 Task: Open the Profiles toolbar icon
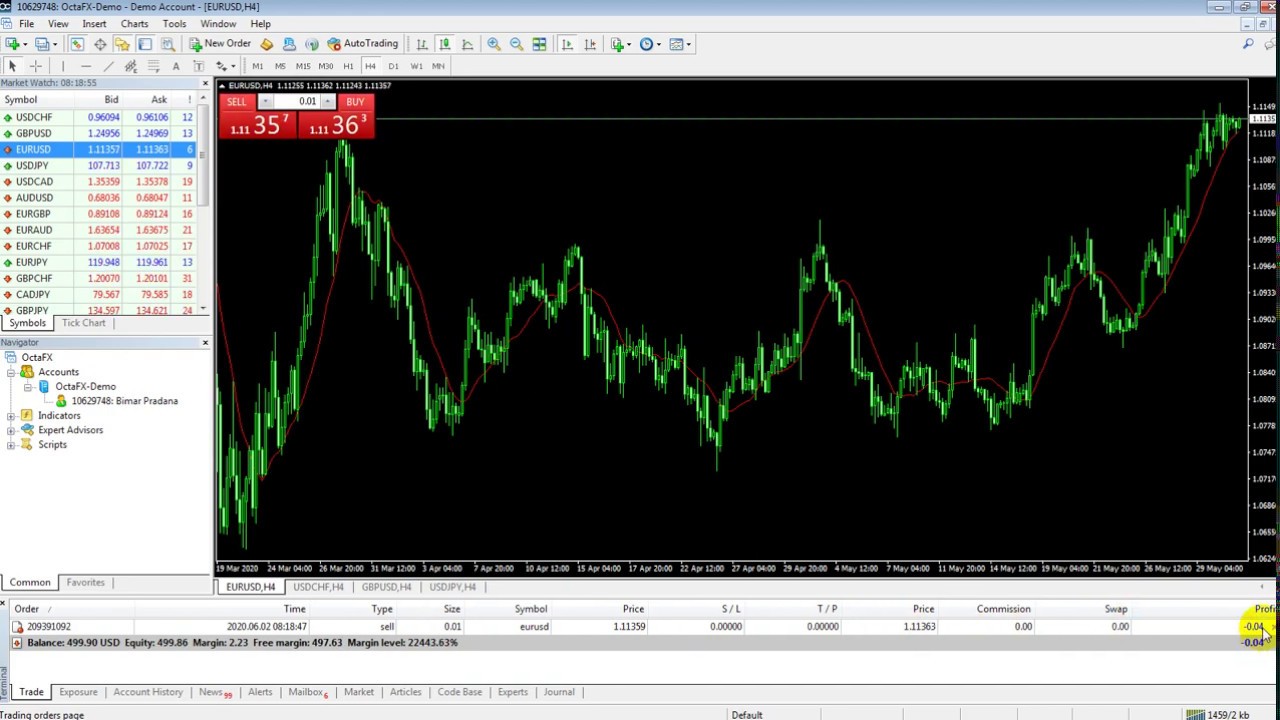pyautogui.click(x=42, y=44)
